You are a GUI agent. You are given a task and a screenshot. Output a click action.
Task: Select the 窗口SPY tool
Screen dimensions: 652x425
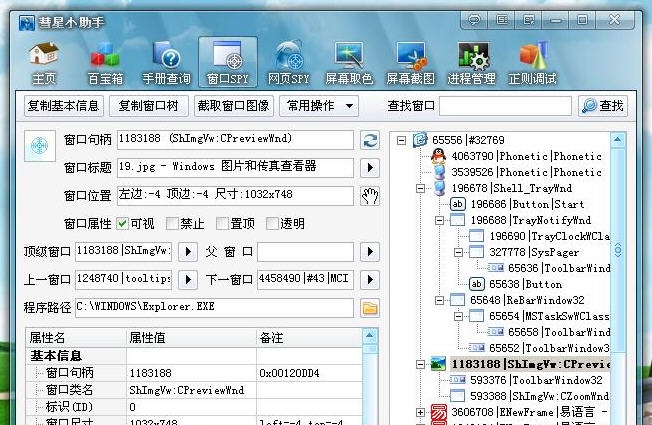click(228, 62)
